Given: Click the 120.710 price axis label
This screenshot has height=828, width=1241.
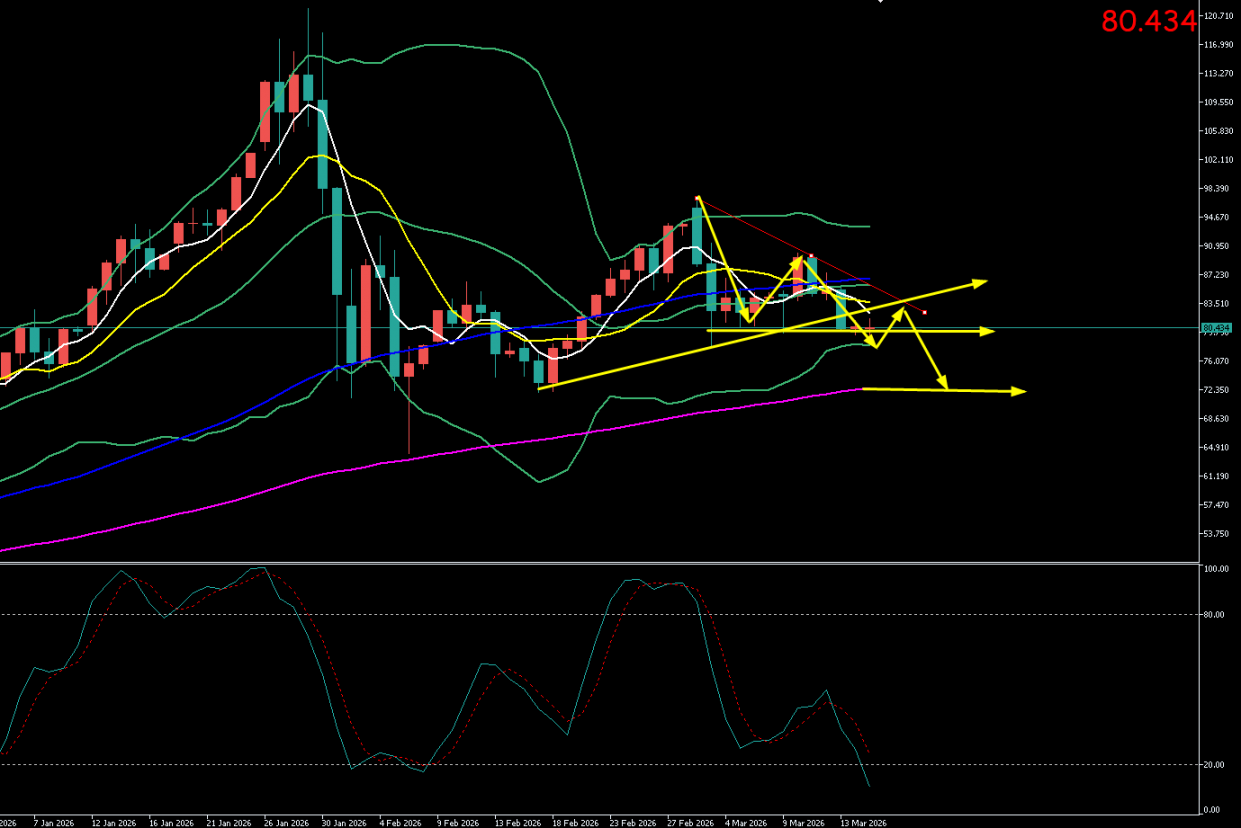Looking at the screenshot, I should coord(1219,16).
